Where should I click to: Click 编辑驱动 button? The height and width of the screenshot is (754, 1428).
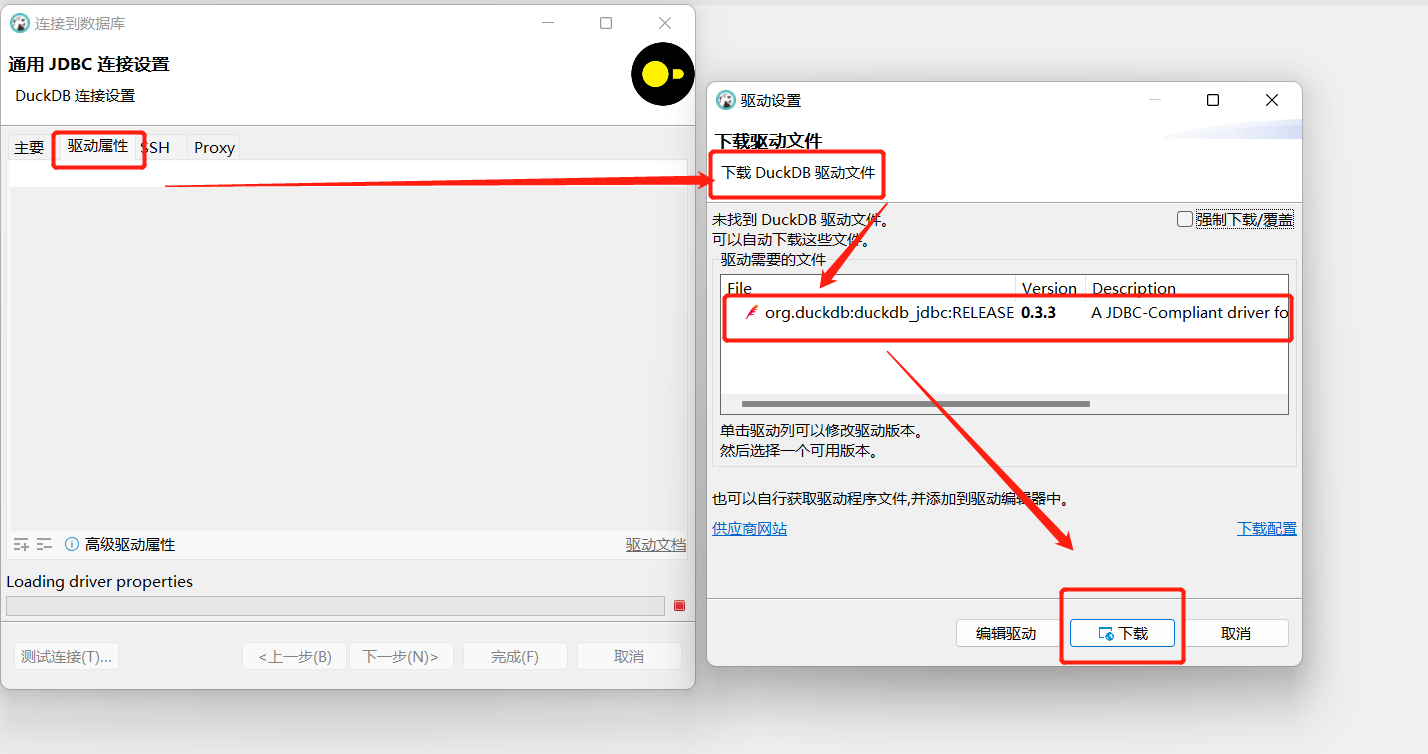pos(1008,633)
